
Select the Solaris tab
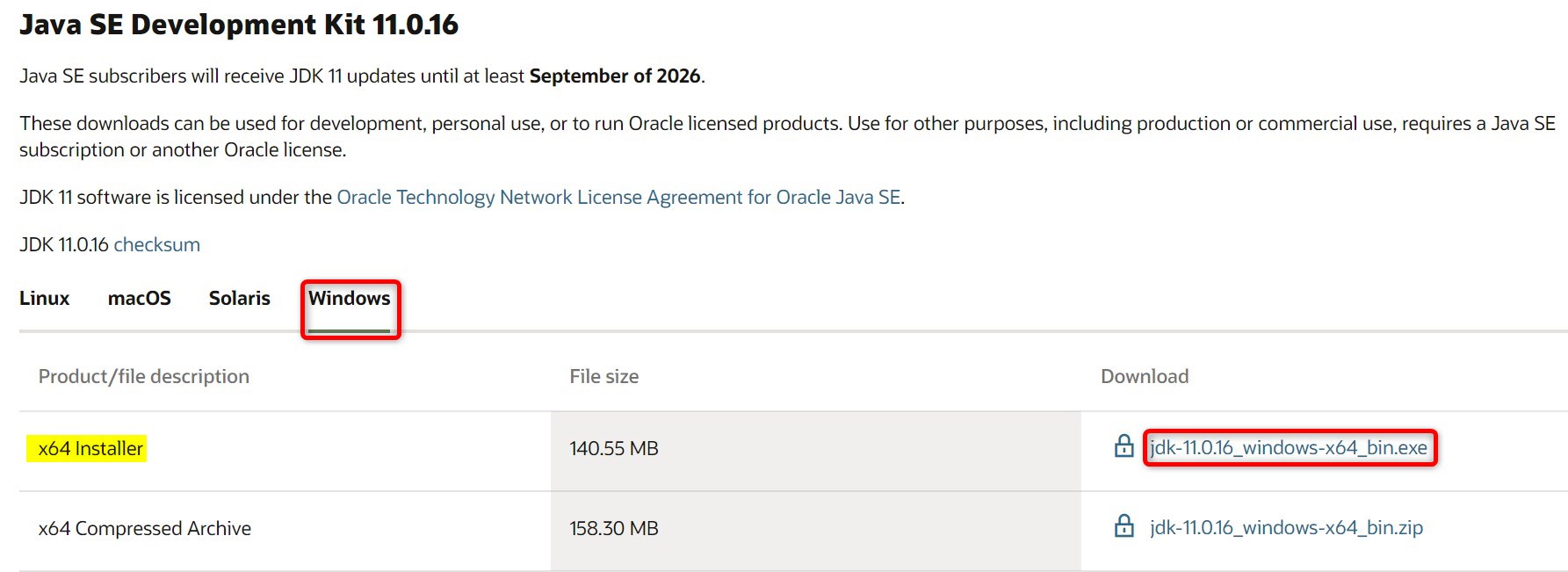coord(239,299)
